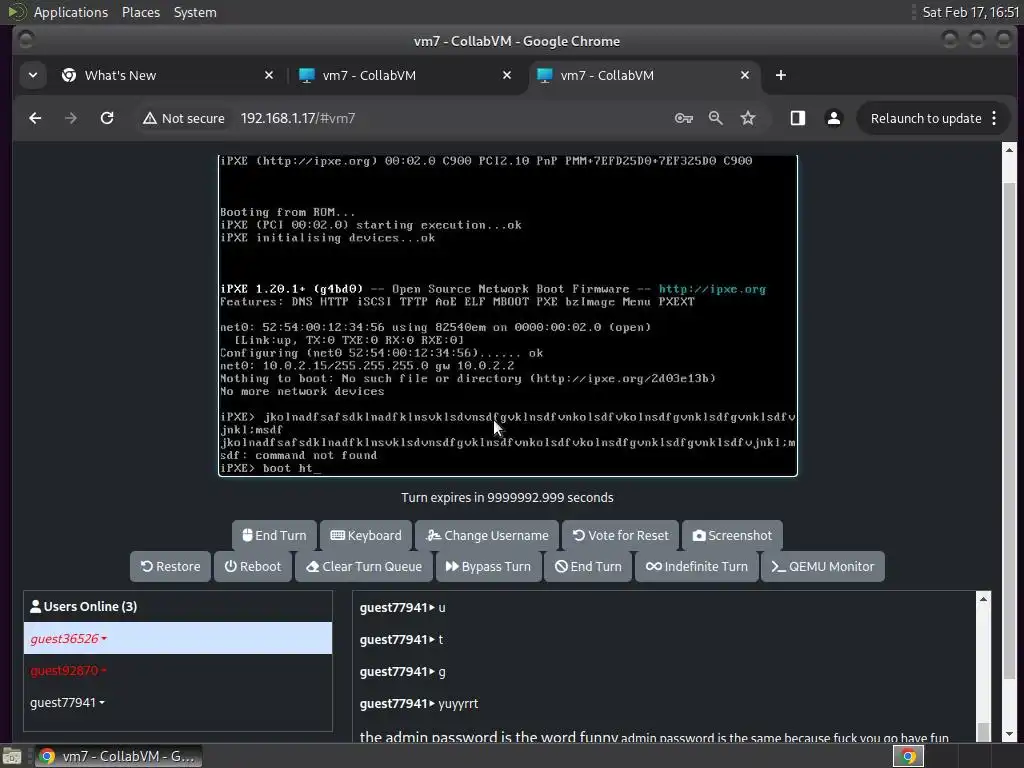Image resolution: width=1024 pixels, height=768 pixels.
Task: Switch to the What's New tab
Action: (168, 75)
